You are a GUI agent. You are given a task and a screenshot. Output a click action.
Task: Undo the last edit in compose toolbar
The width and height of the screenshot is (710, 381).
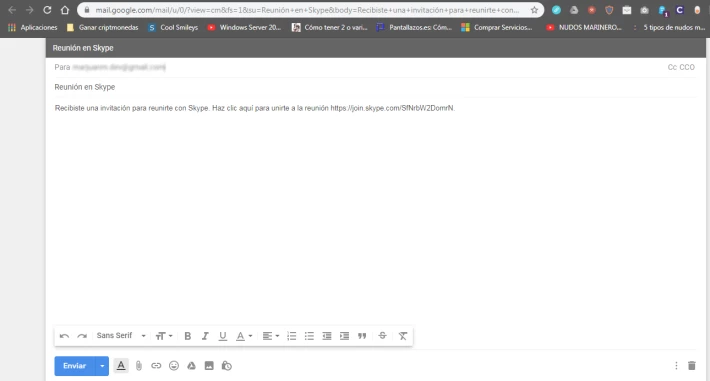coord(64,336)
